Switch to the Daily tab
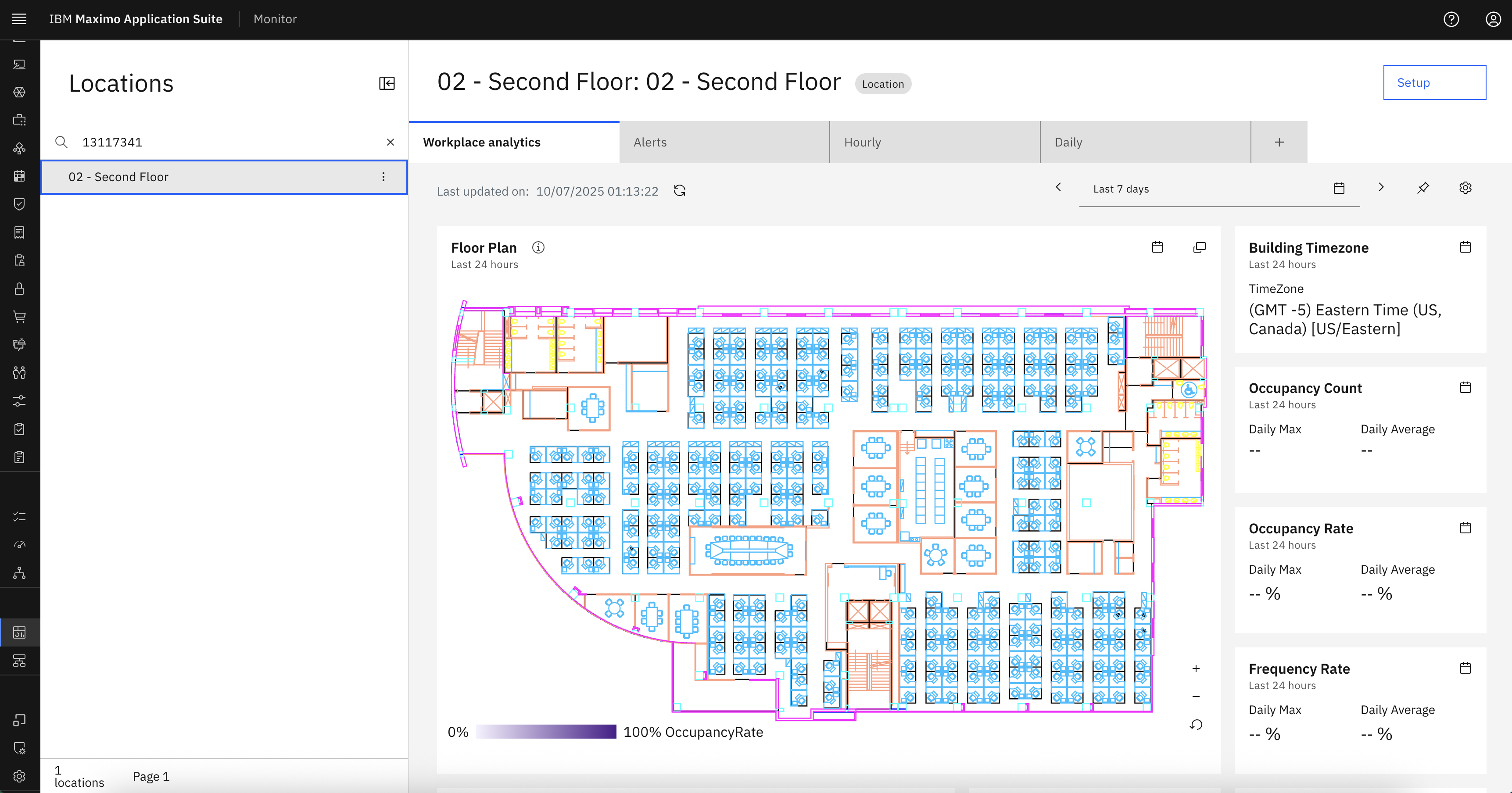 click(x=1146, y=143)
